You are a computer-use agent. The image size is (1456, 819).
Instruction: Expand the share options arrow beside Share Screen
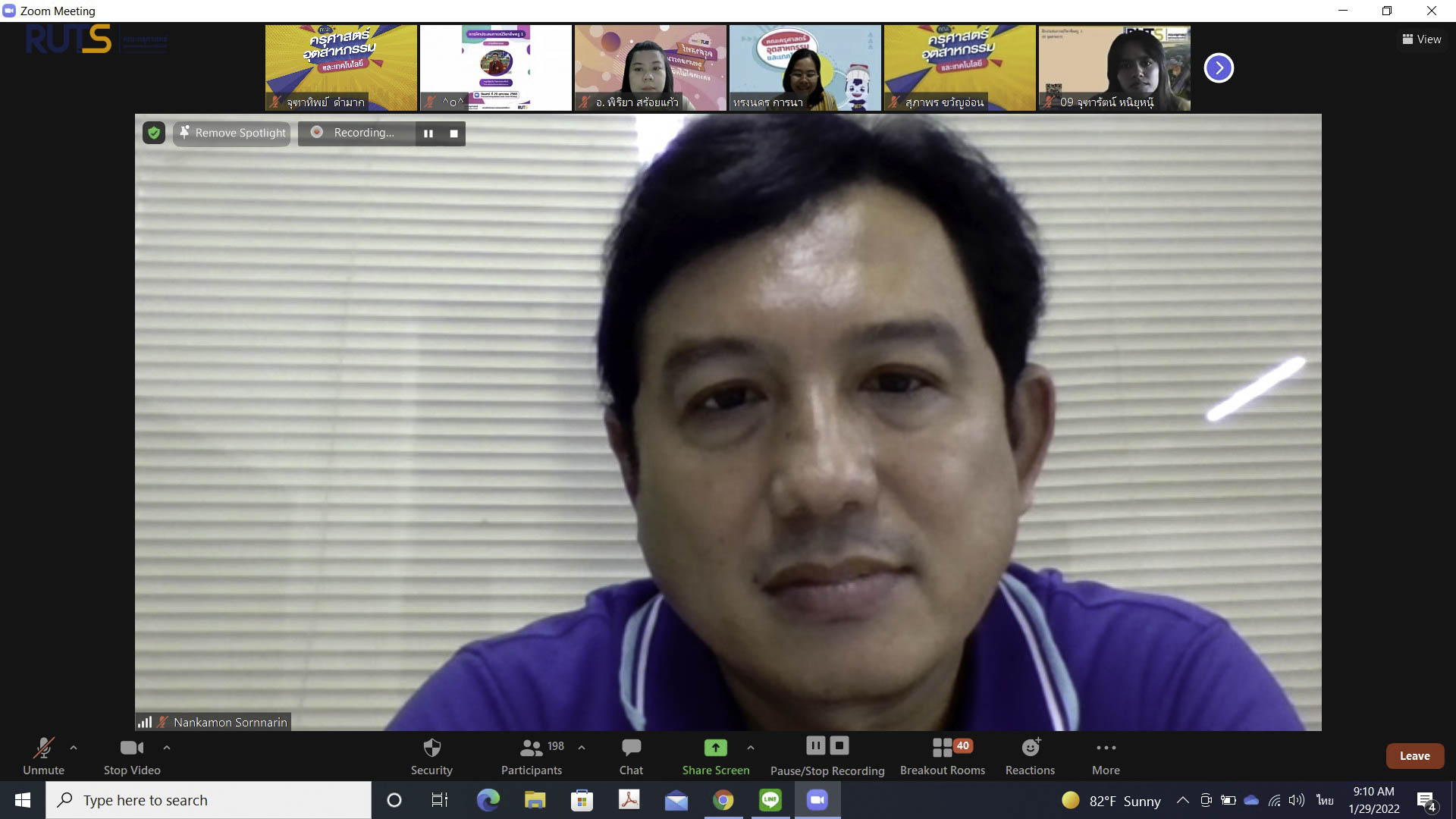(x=751, y=748)
